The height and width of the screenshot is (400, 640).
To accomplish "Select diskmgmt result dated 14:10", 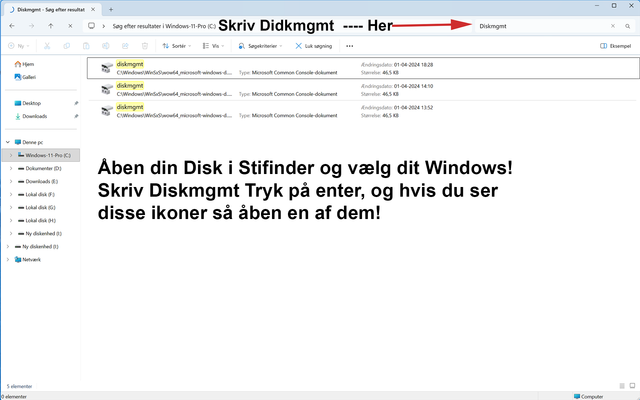I will click(363, 89).
